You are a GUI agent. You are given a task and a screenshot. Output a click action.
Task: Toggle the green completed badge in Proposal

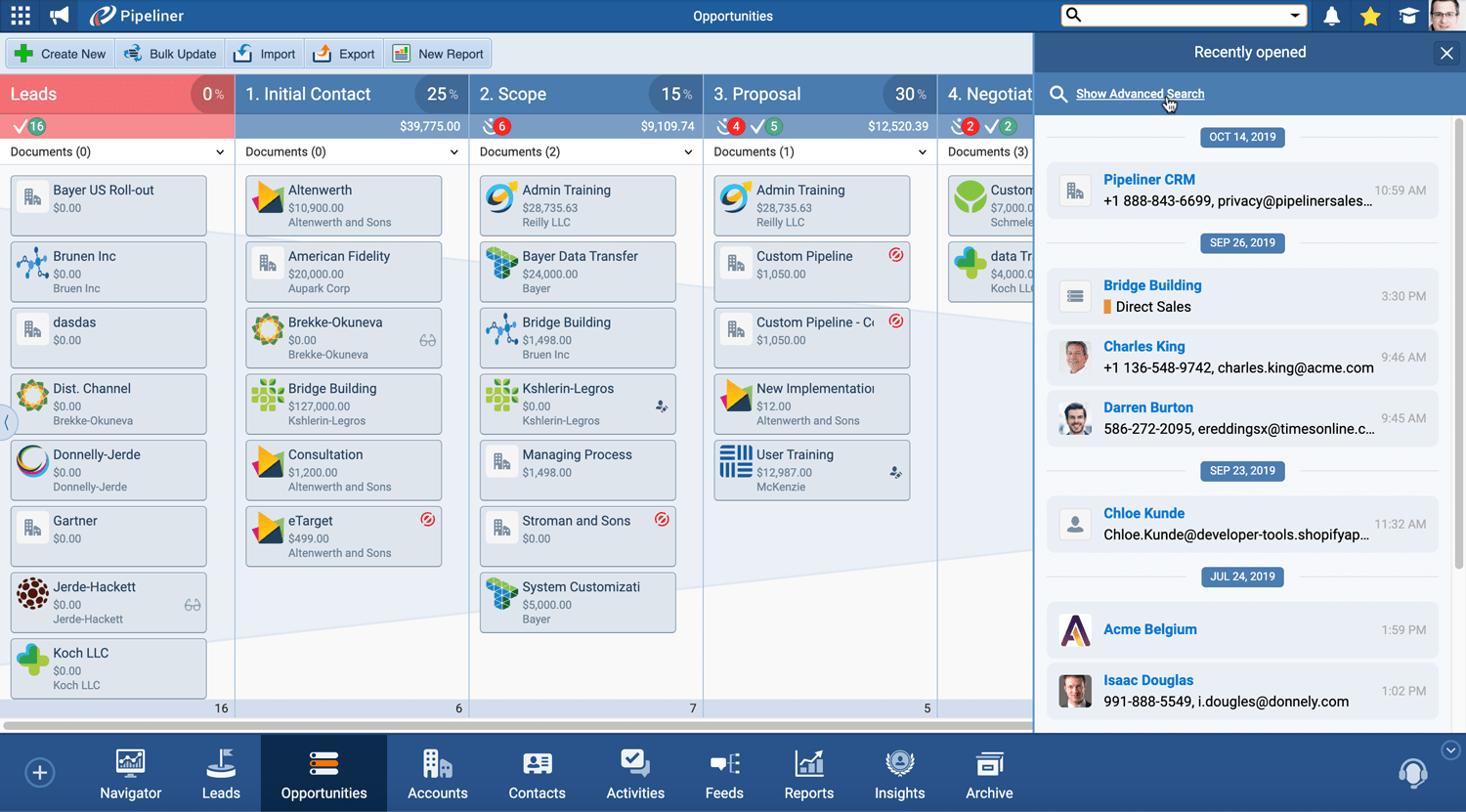pos(766,126)
